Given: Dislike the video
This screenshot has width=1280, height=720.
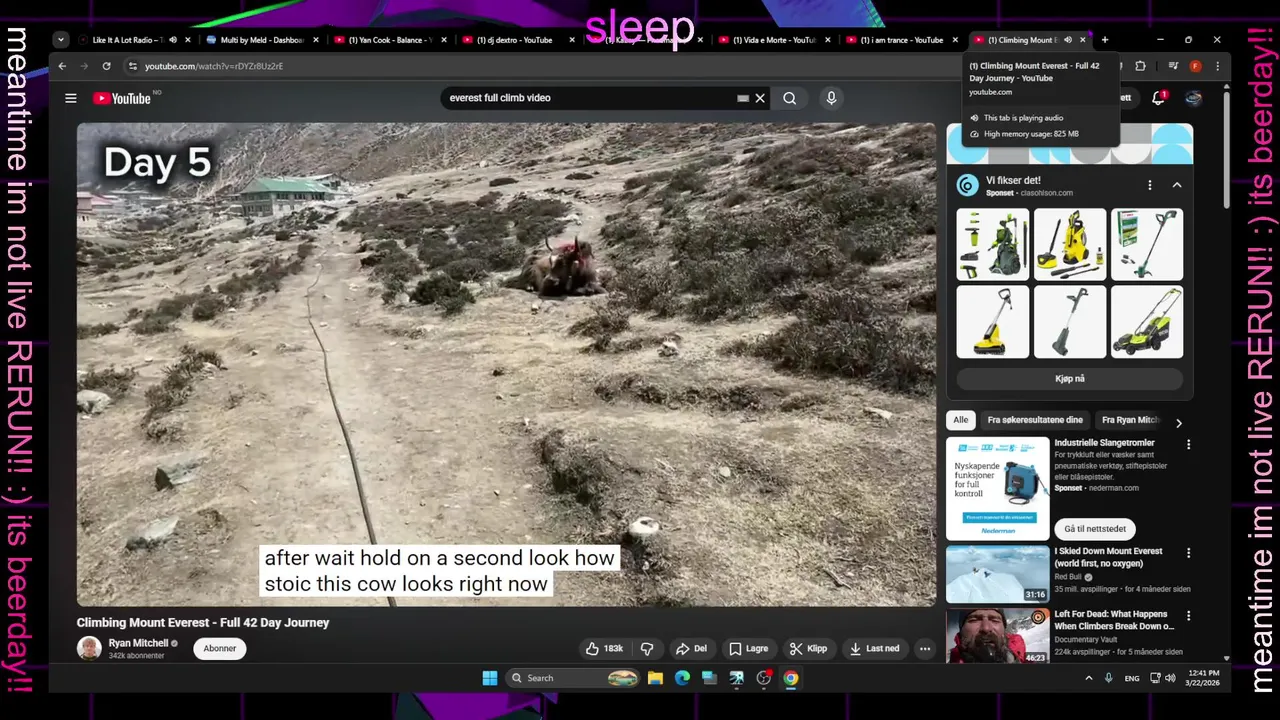Looking at the screenshot, I should click(647, 648).
